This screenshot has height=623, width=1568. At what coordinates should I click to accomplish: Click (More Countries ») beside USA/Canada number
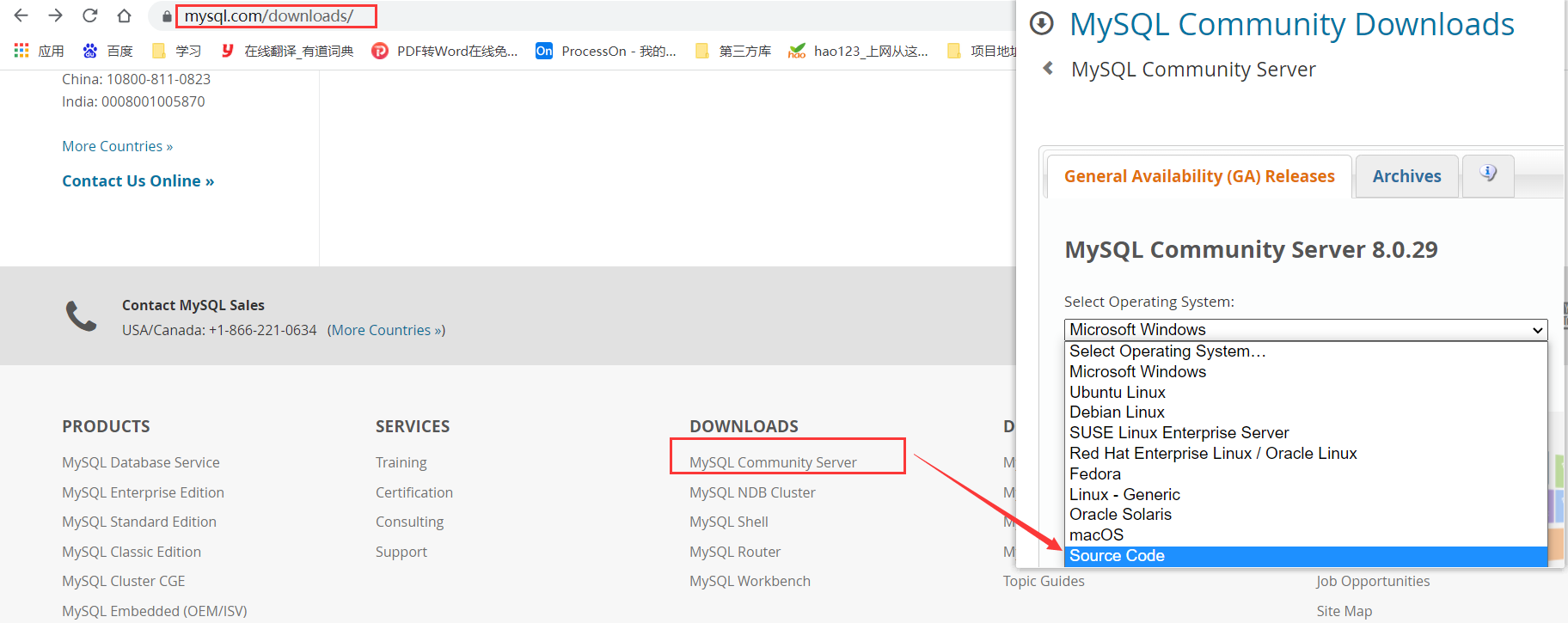click(x=386, y=330)
